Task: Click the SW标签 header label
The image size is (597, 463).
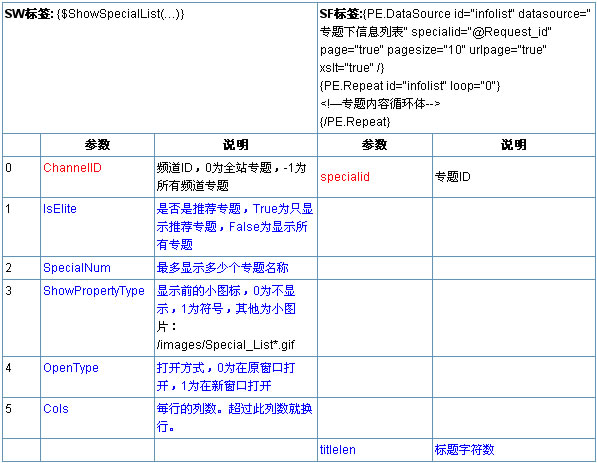Action: tap(29, 14)
